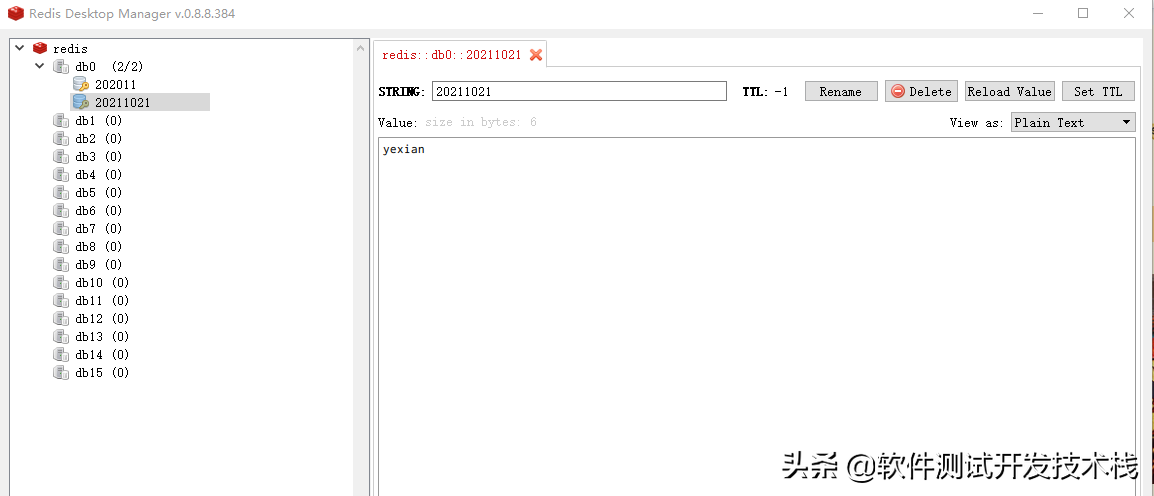The height and width of the screenshot is (496, 1154).
Task: Click the STRING key name field
Action: click(579, 91)
